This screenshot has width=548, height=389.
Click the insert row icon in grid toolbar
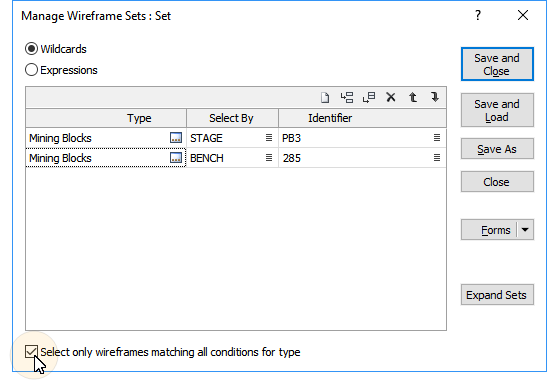coord(347,97)
